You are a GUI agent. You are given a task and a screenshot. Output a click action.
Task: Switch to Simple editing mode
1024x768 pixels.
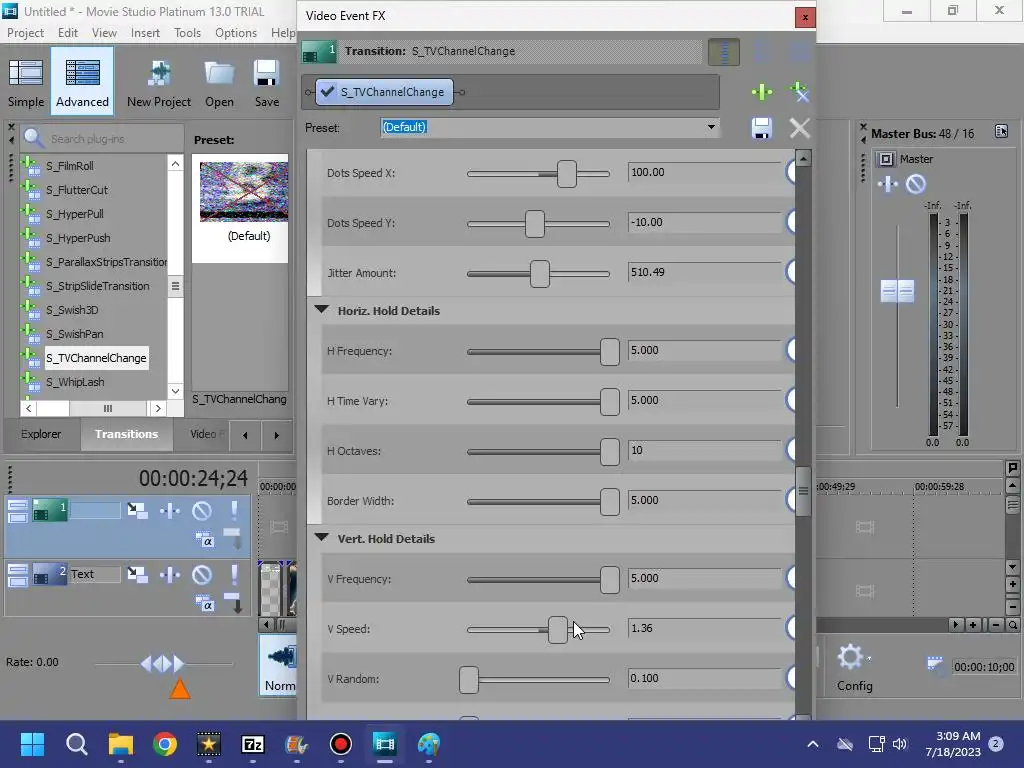(x=26, y=82)
